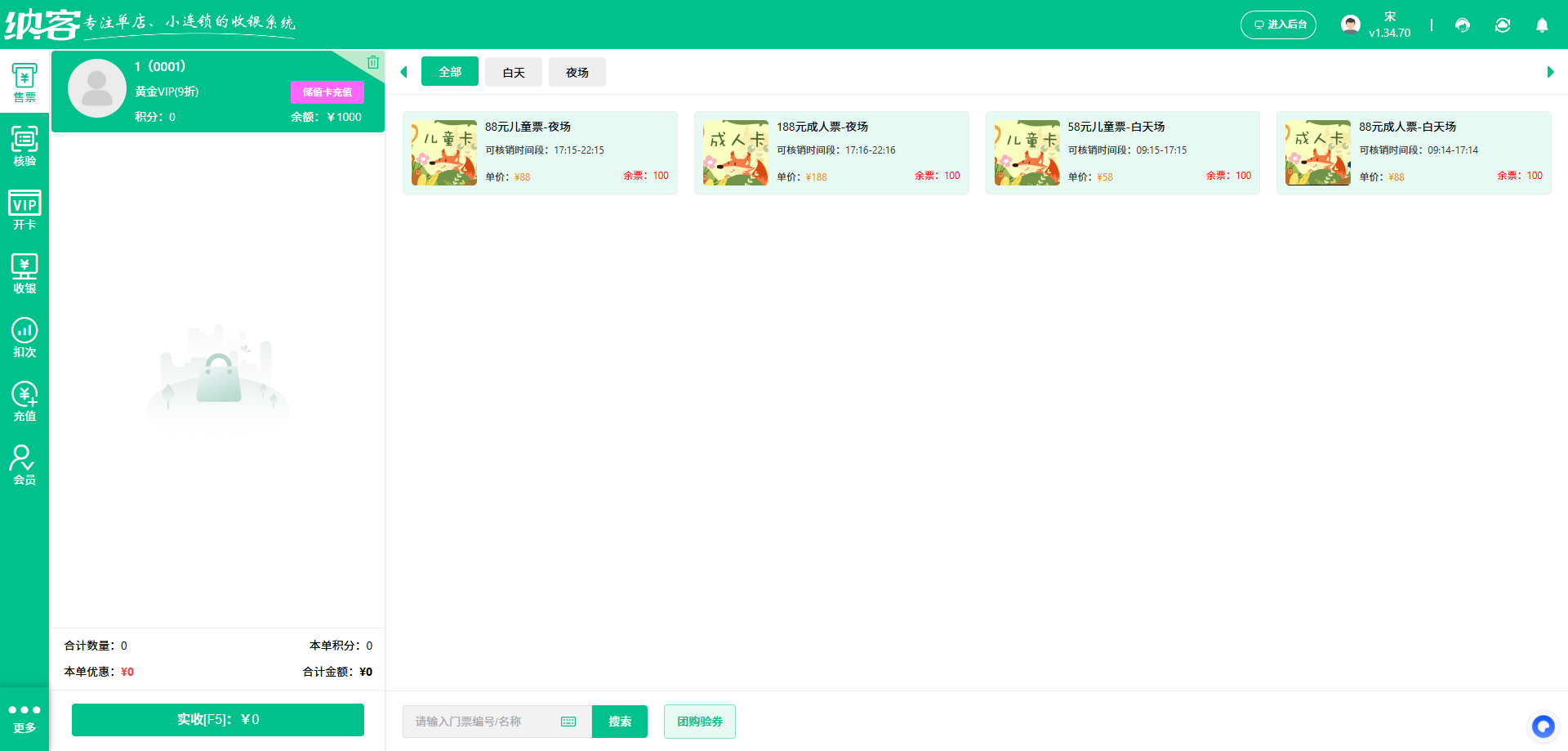Click the 合计金额 total amount text
The image size is (1568, 751).
(x=337, y=672)
